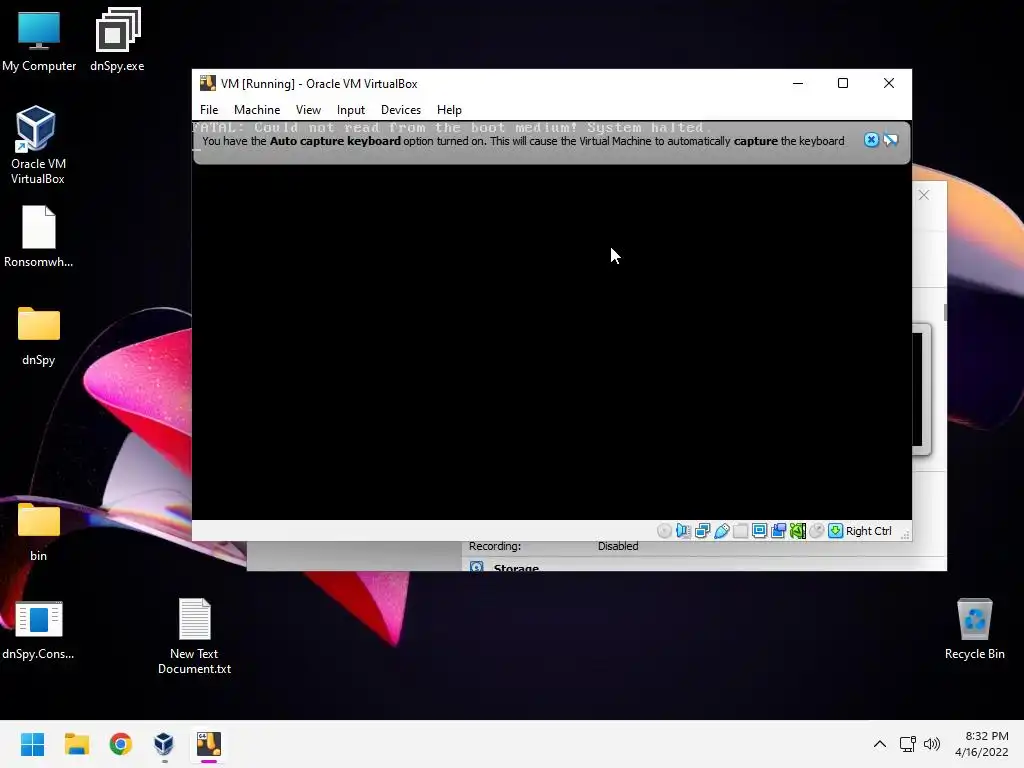Open the Devices menu

[x=400, y=110]
